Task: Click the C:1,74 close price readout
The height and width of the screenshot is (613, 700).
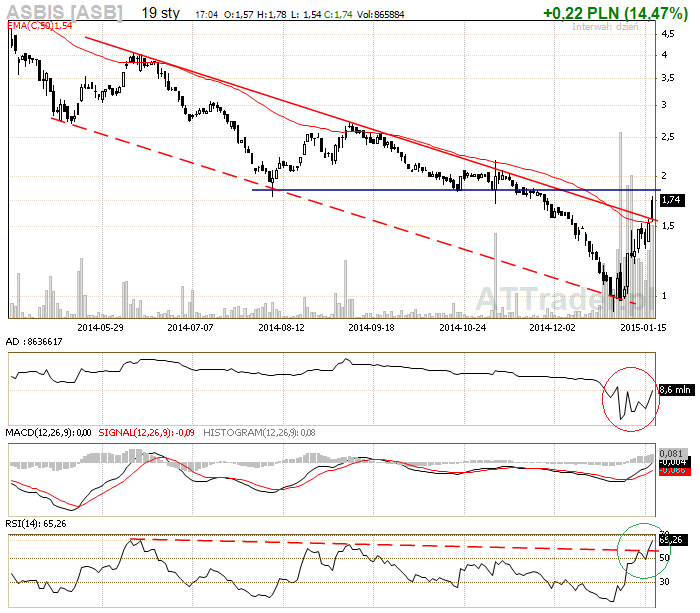Action: 338,15
